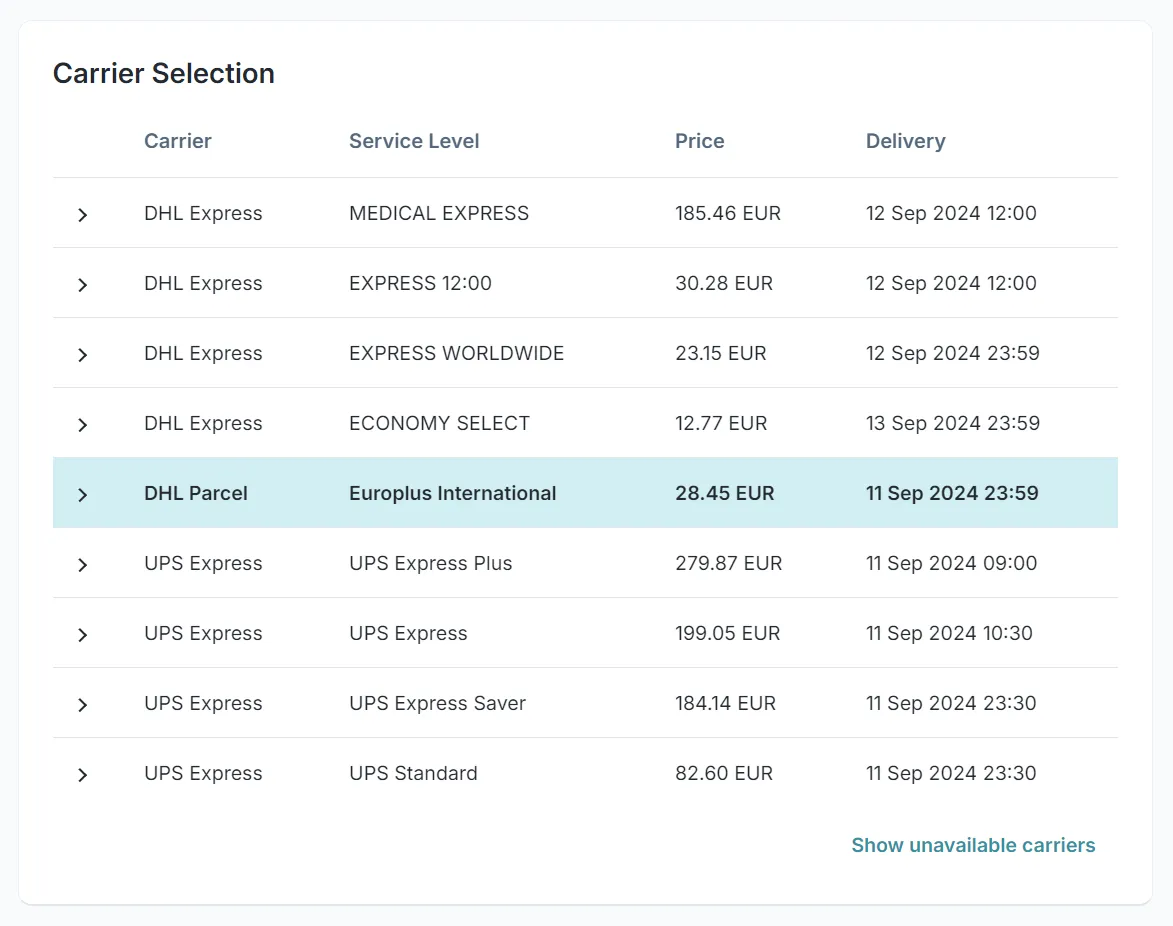This screenshot has height=926, width=1173.
Task: Expand the 199.05 EUR UPS Express chevron
Action: (82, 635)
